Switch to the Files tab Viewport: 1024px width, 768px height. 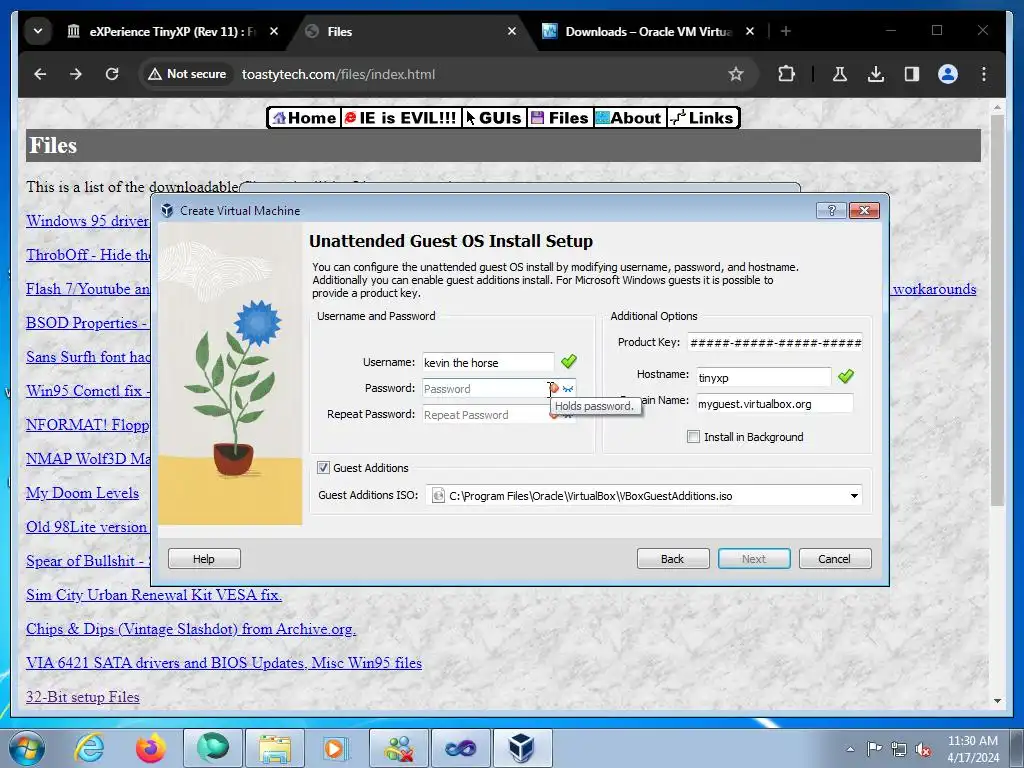coord(411,31)
